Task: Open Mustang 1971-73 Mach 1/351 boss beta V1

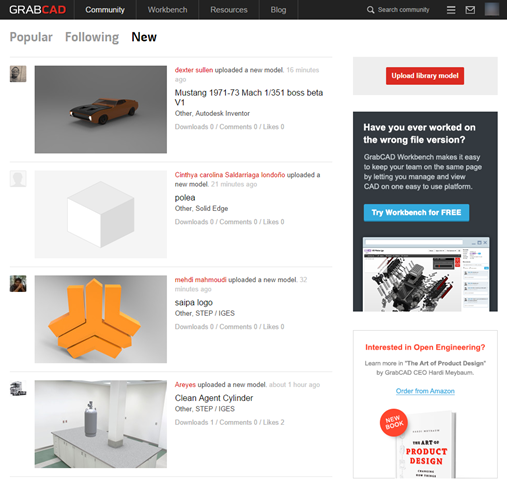Action: pos(249,97)
